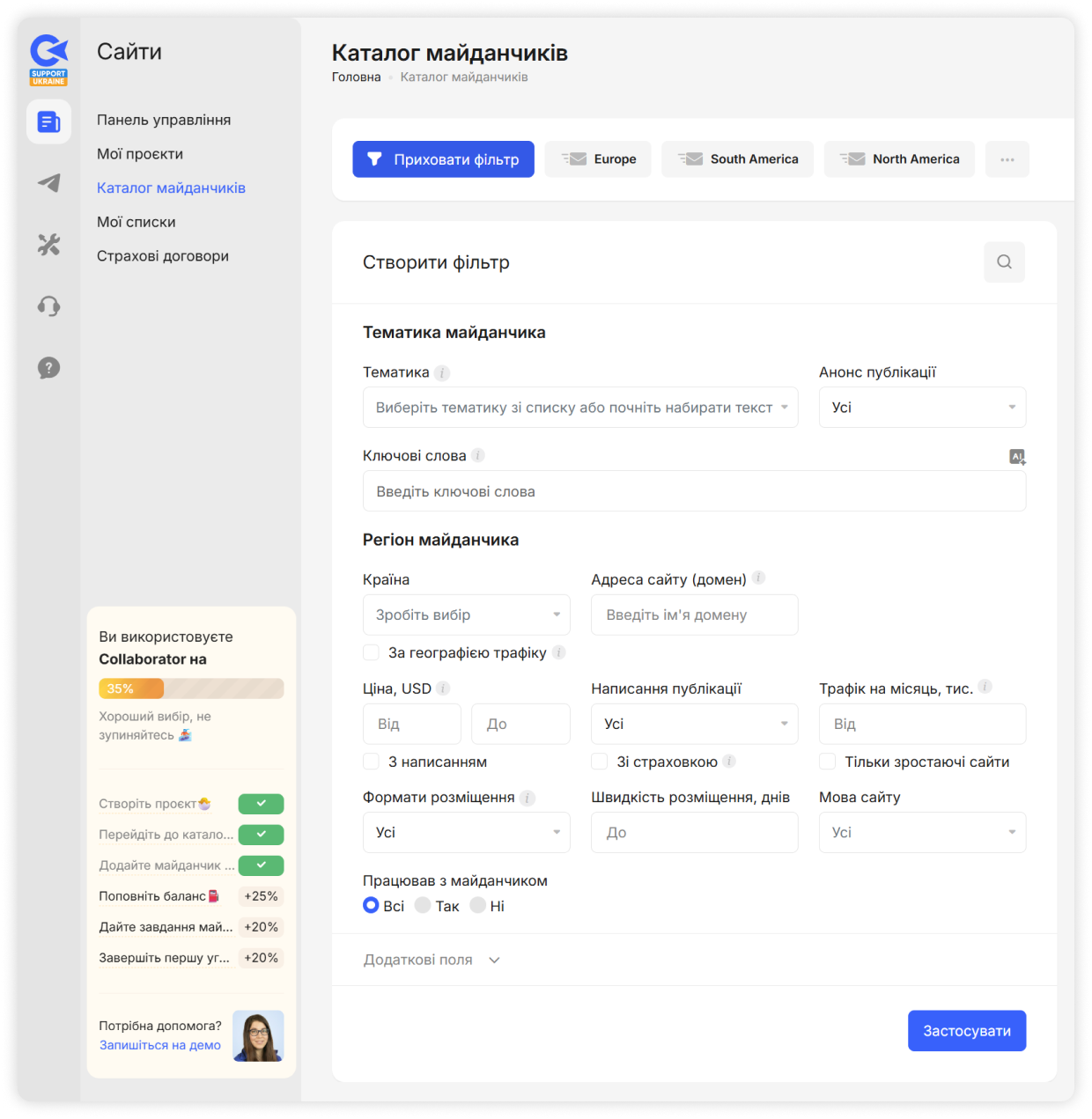The image size is (1092, 1119).
Task: Click the 35% progress bar
Action: [x=191, y=688]
